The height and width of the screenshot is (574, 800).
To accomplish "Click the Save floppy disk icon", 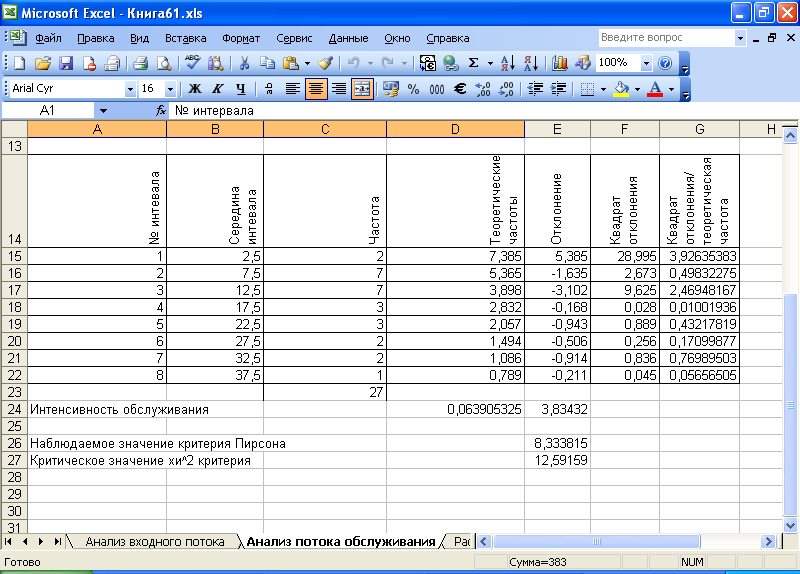I will pos(66,63).
